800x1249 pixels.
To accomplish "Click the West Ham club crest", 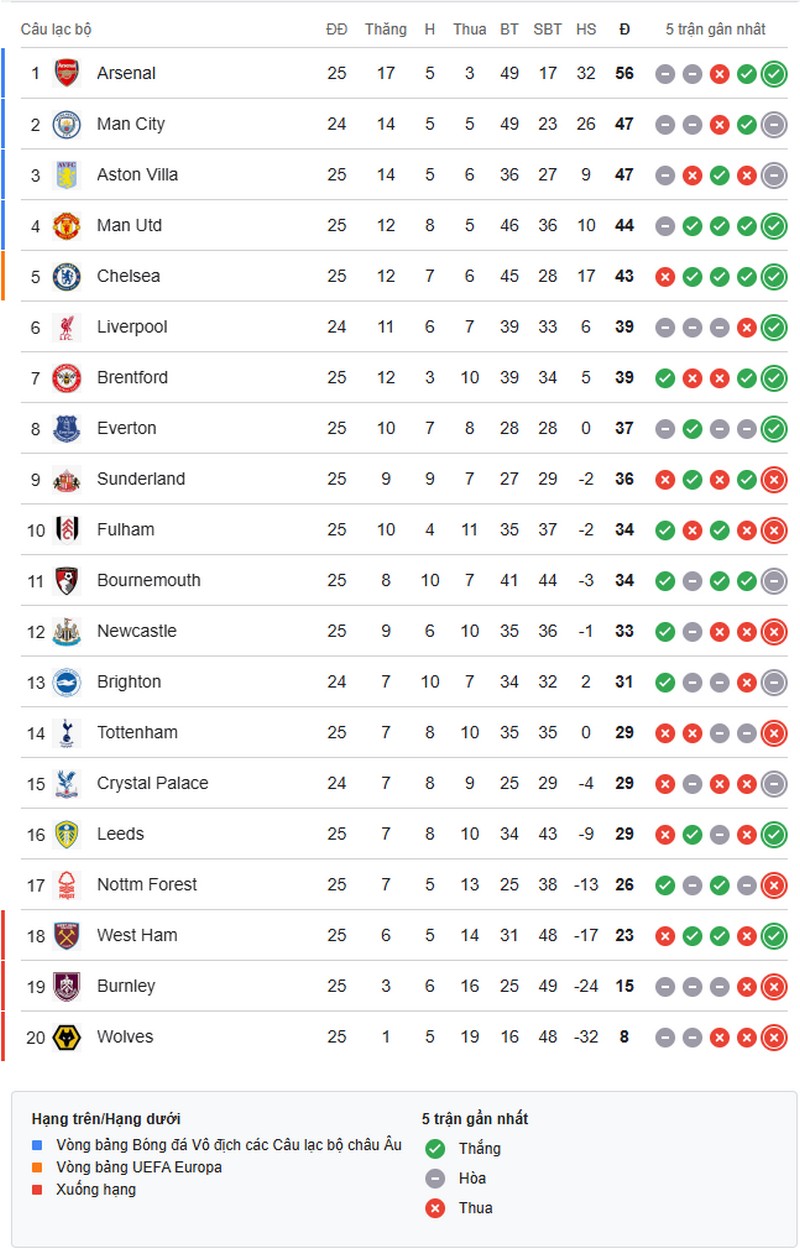I will pyautogui.click(x=67, y=935).
